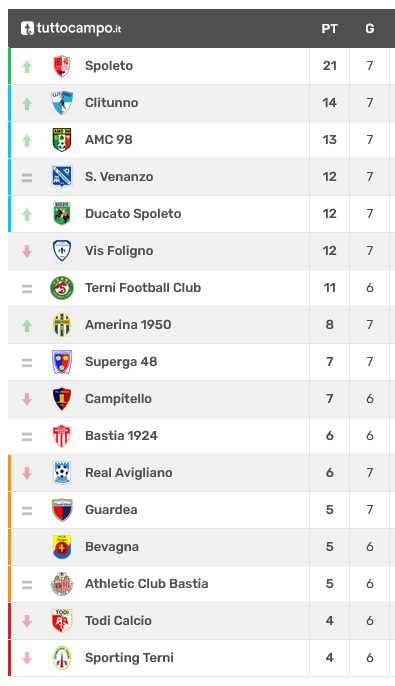The image size is (395, 686).
Task: Select the Real Avigliano team name
Action: point(129,473)
